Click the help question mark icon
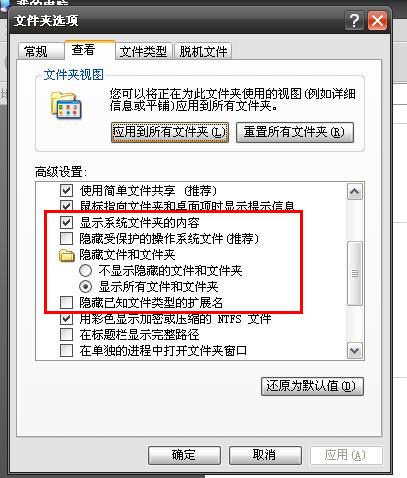 tap(355, 21)
